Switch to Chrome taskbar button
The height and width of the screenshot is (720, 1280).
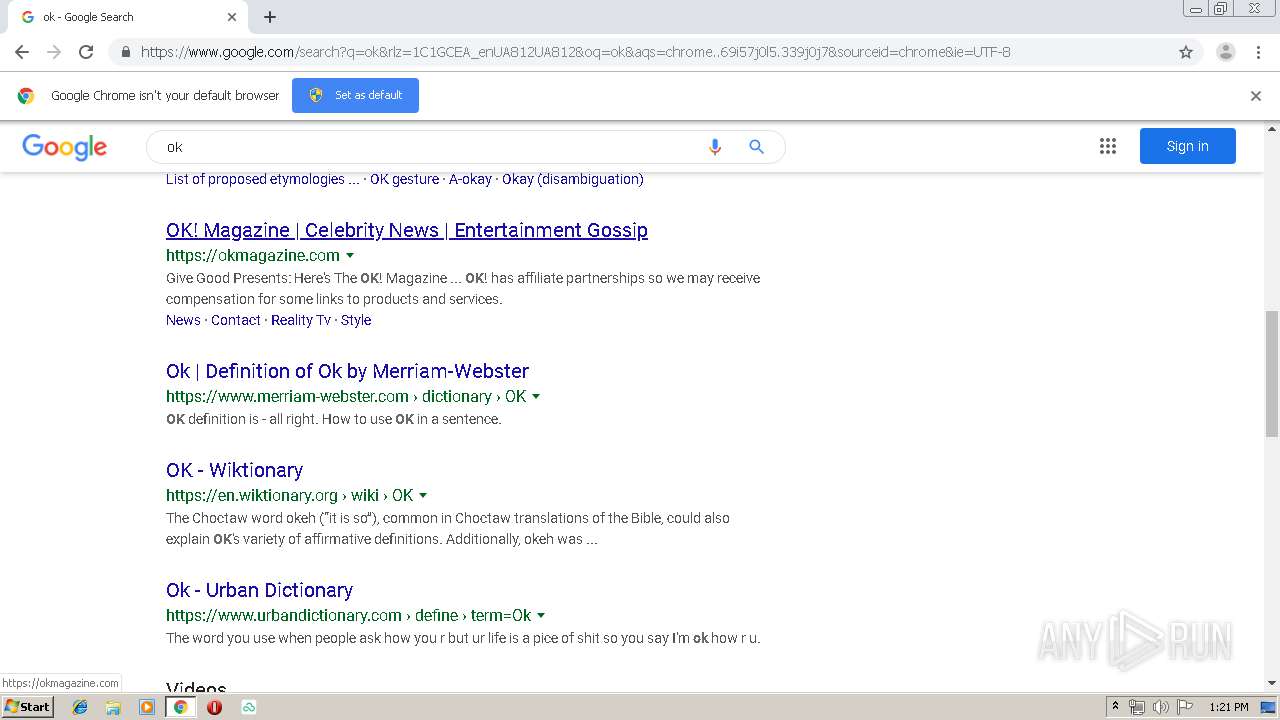[180, 707]
